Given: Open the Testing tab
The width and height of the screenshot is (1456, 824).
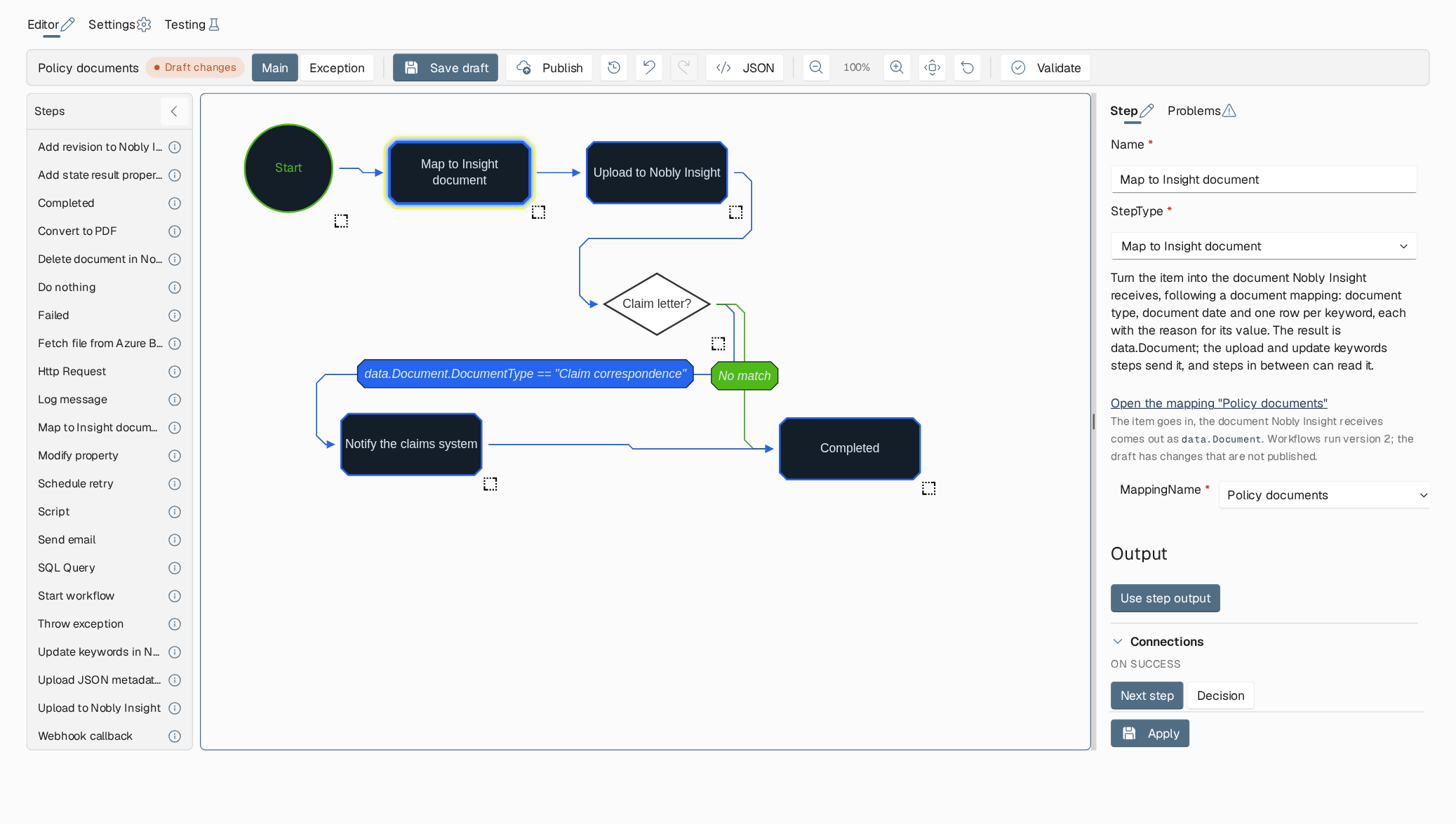Looking at the screenshot, I should point(192,25).
